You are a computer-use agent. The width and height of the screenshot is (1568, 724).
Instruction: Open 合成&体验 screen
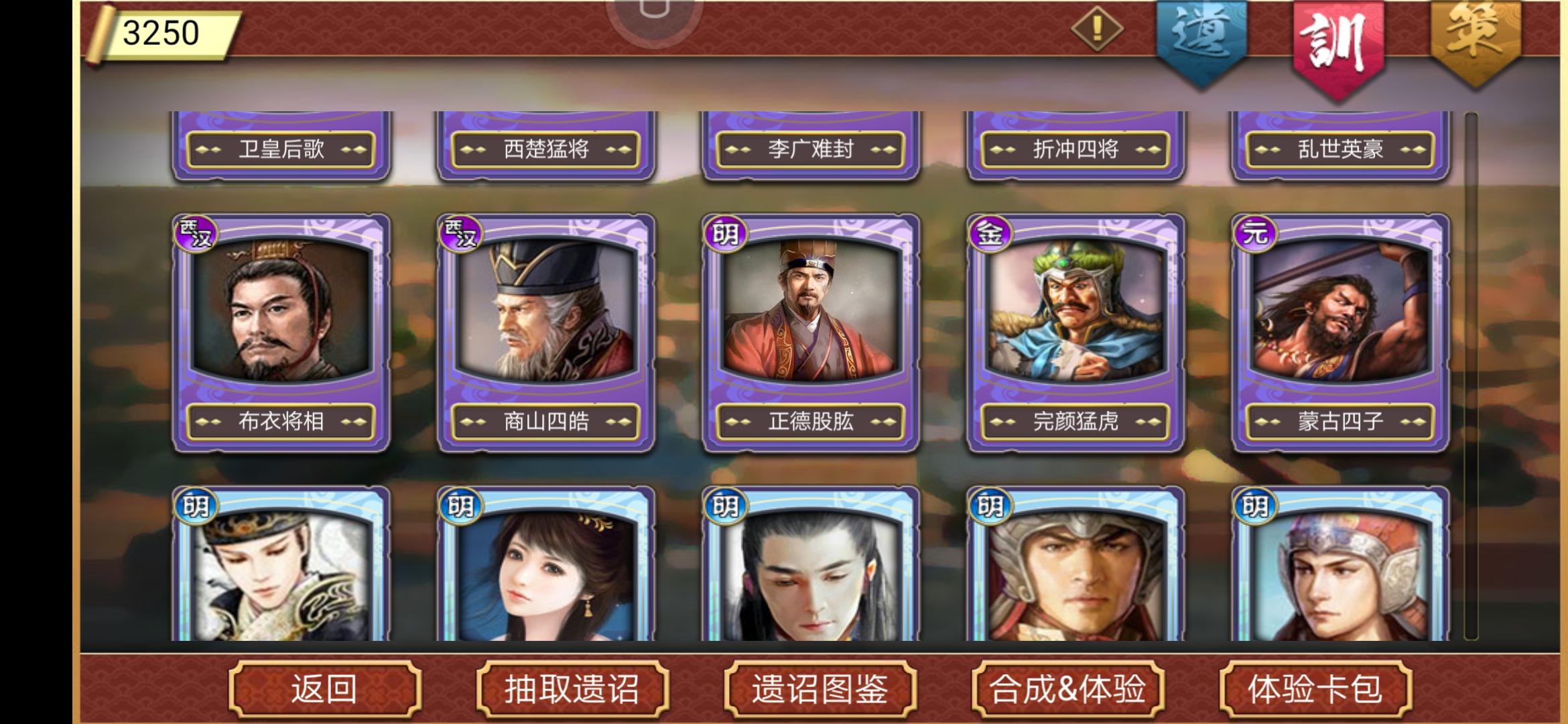point(1068,689)
